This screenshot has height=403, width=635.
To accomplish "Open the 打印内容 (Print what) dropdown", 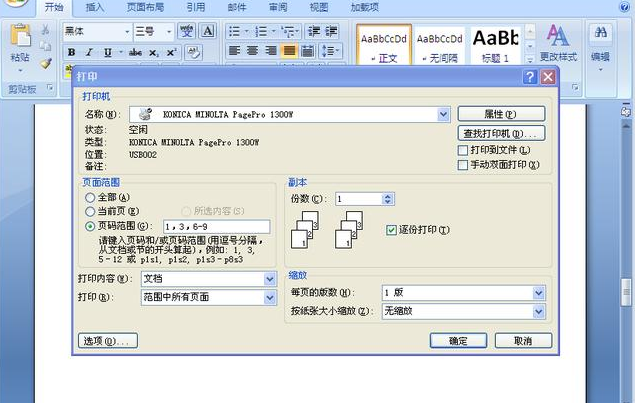I will tap(270, 279).
